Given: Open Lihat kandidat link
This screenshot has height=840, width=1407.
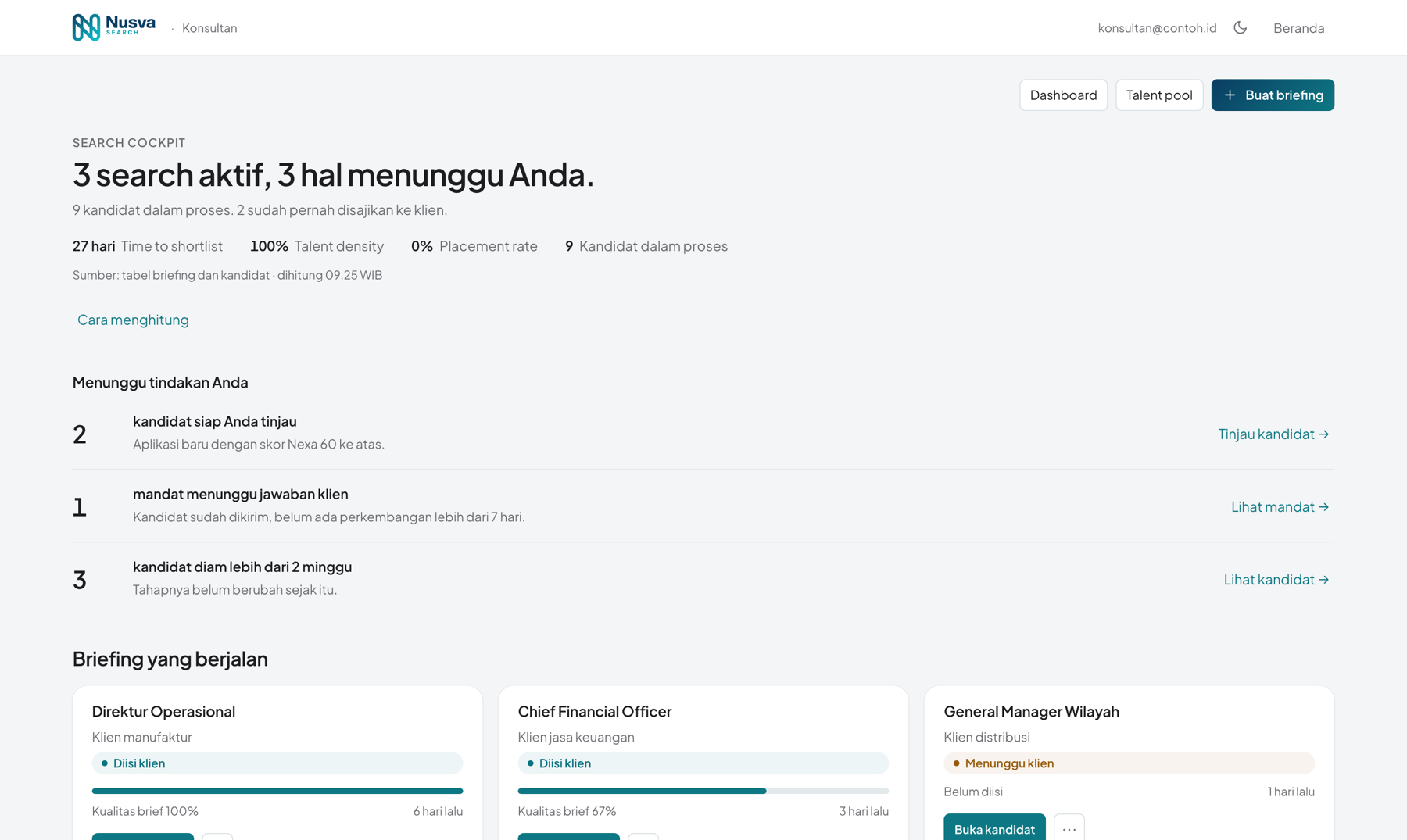Looking at the screenshot, I should (x=1276, y=579).
